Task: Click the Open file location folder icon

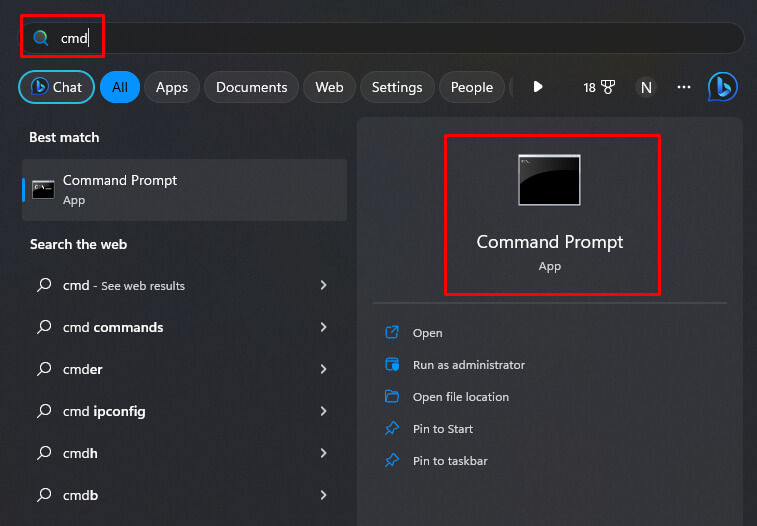Action: coord(392,397)
